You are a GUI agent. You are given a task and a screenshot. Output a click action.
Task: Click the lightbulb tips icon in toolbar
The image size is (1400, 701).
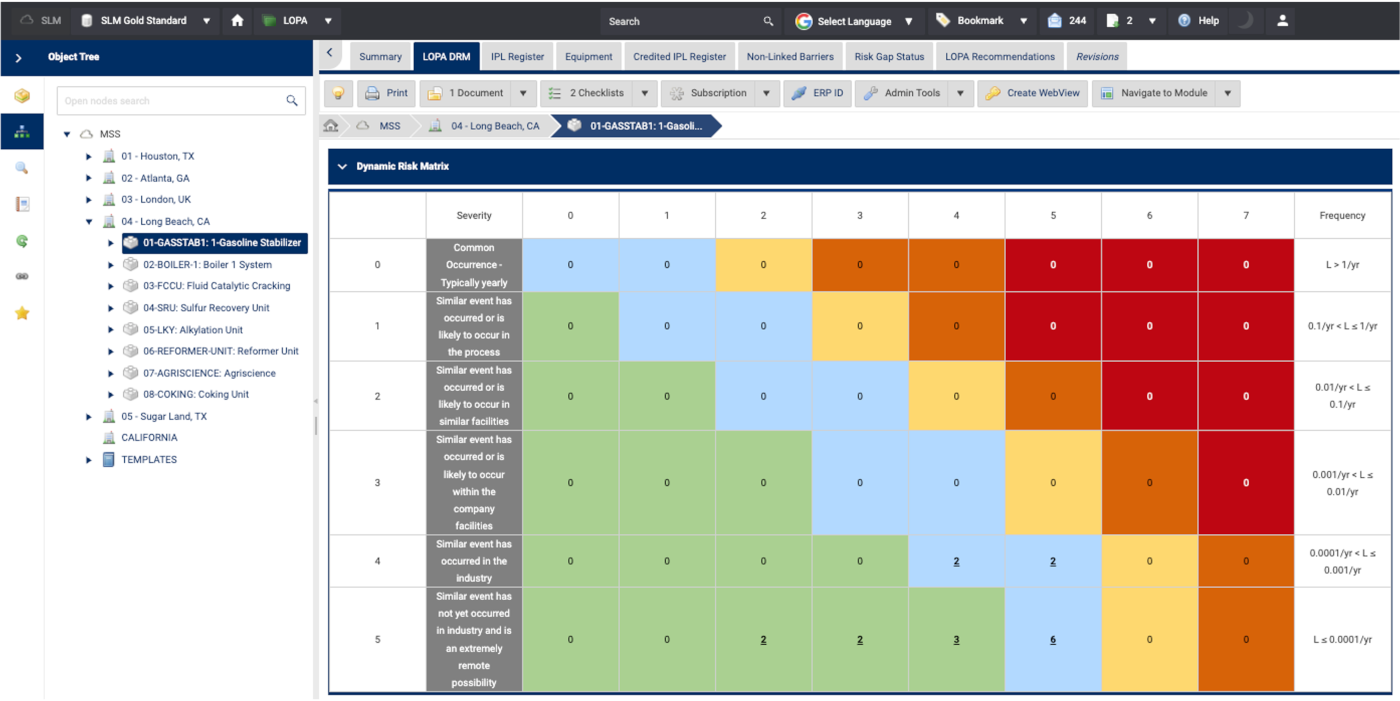coord(338,94)
